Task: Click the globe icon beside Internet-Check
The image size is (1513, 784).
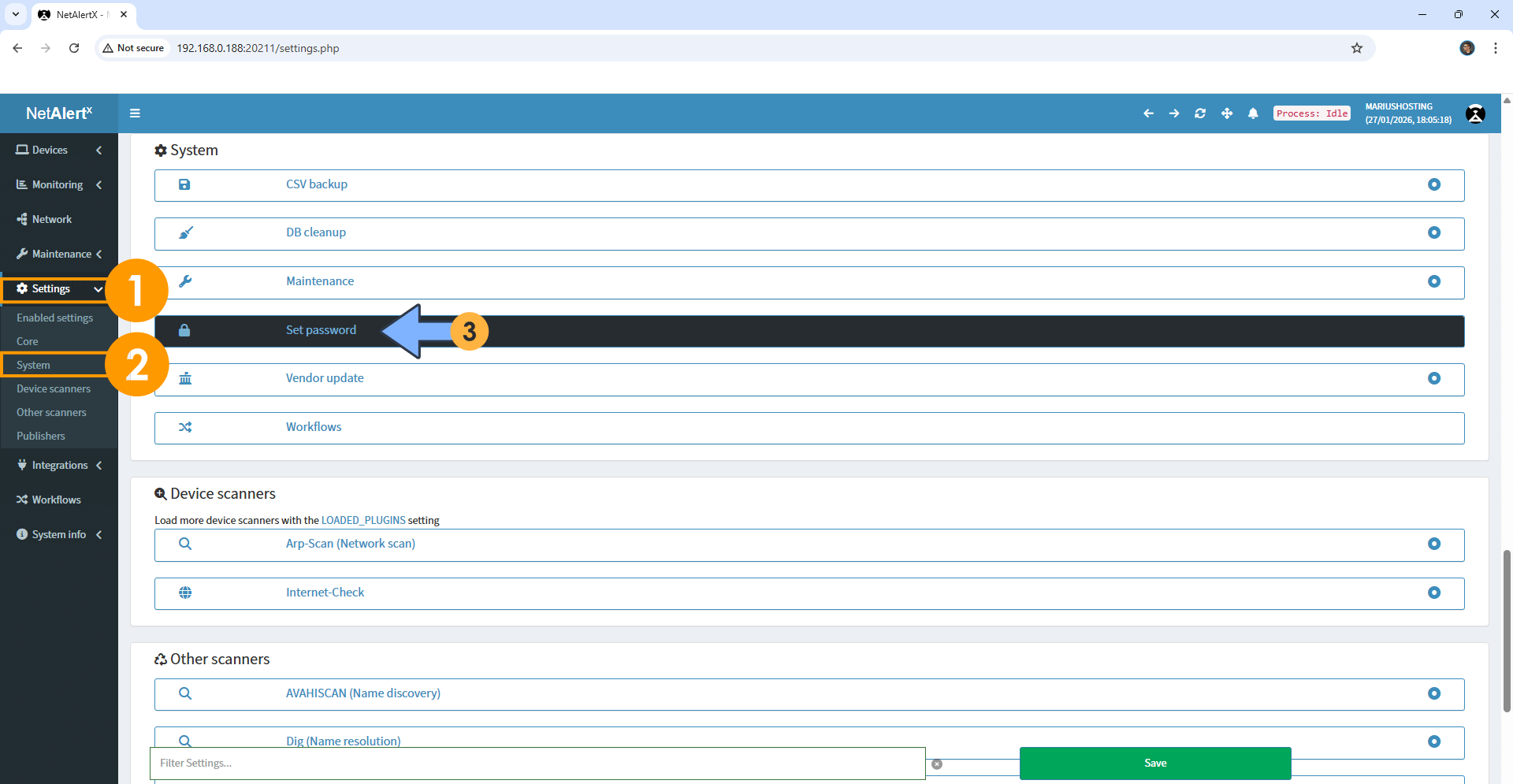Action: [x=185, y=593]
